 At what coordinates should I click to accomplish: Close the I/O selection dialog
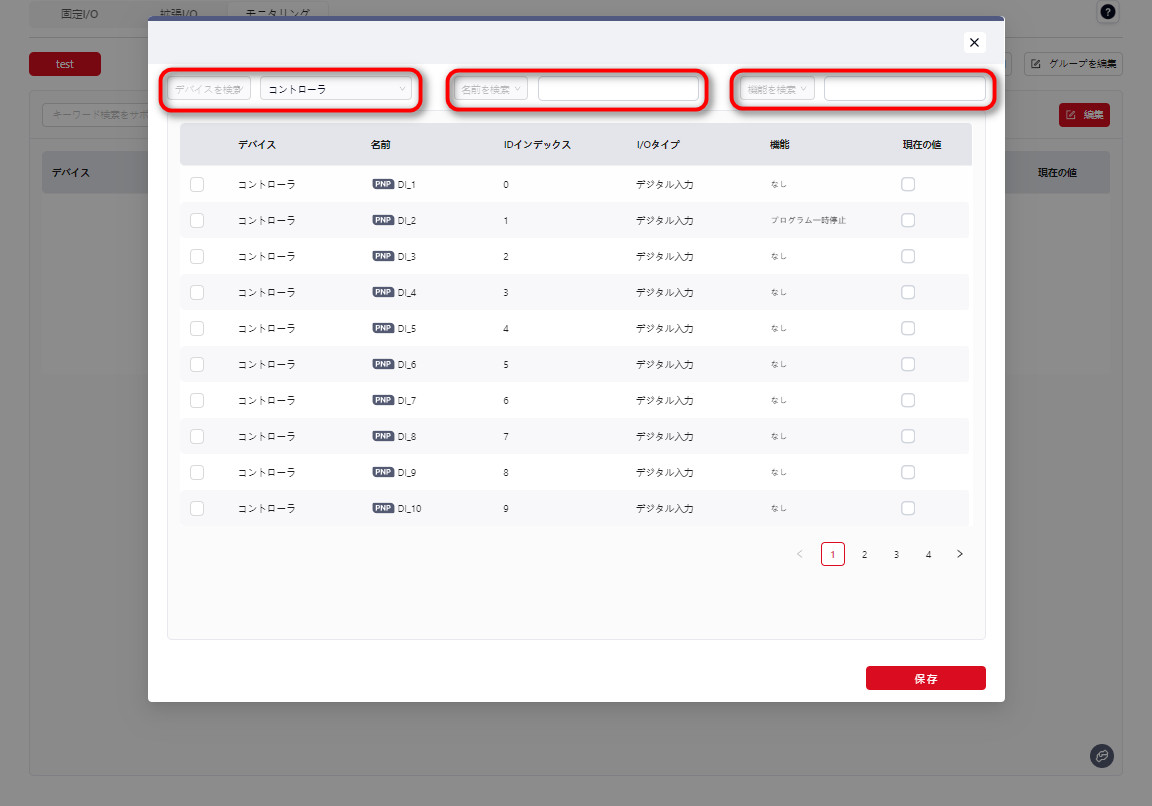974,42
